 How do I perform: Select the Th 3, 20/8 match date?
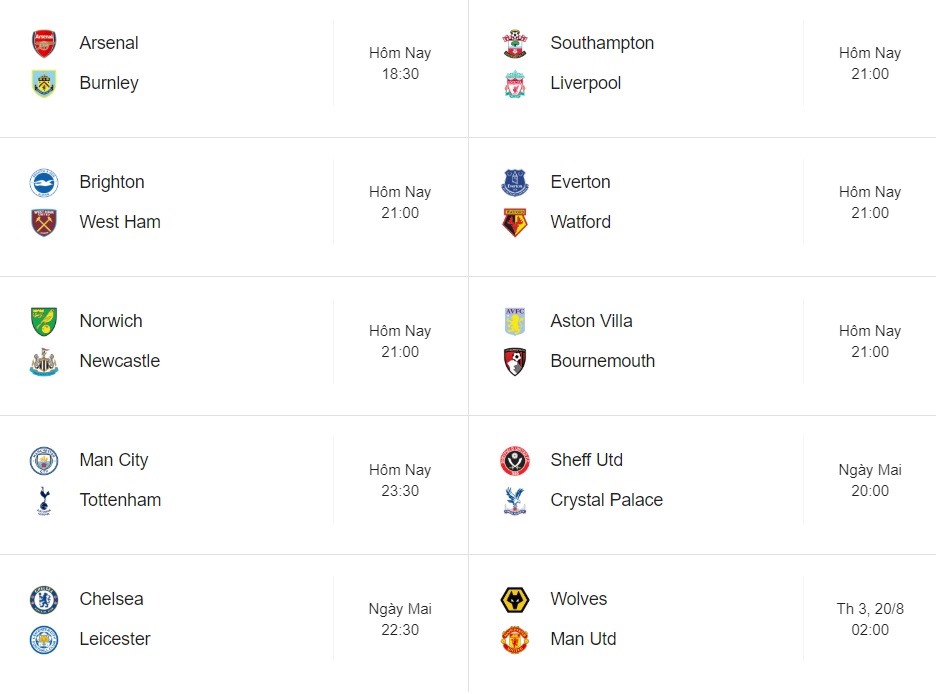click(870, 609)
